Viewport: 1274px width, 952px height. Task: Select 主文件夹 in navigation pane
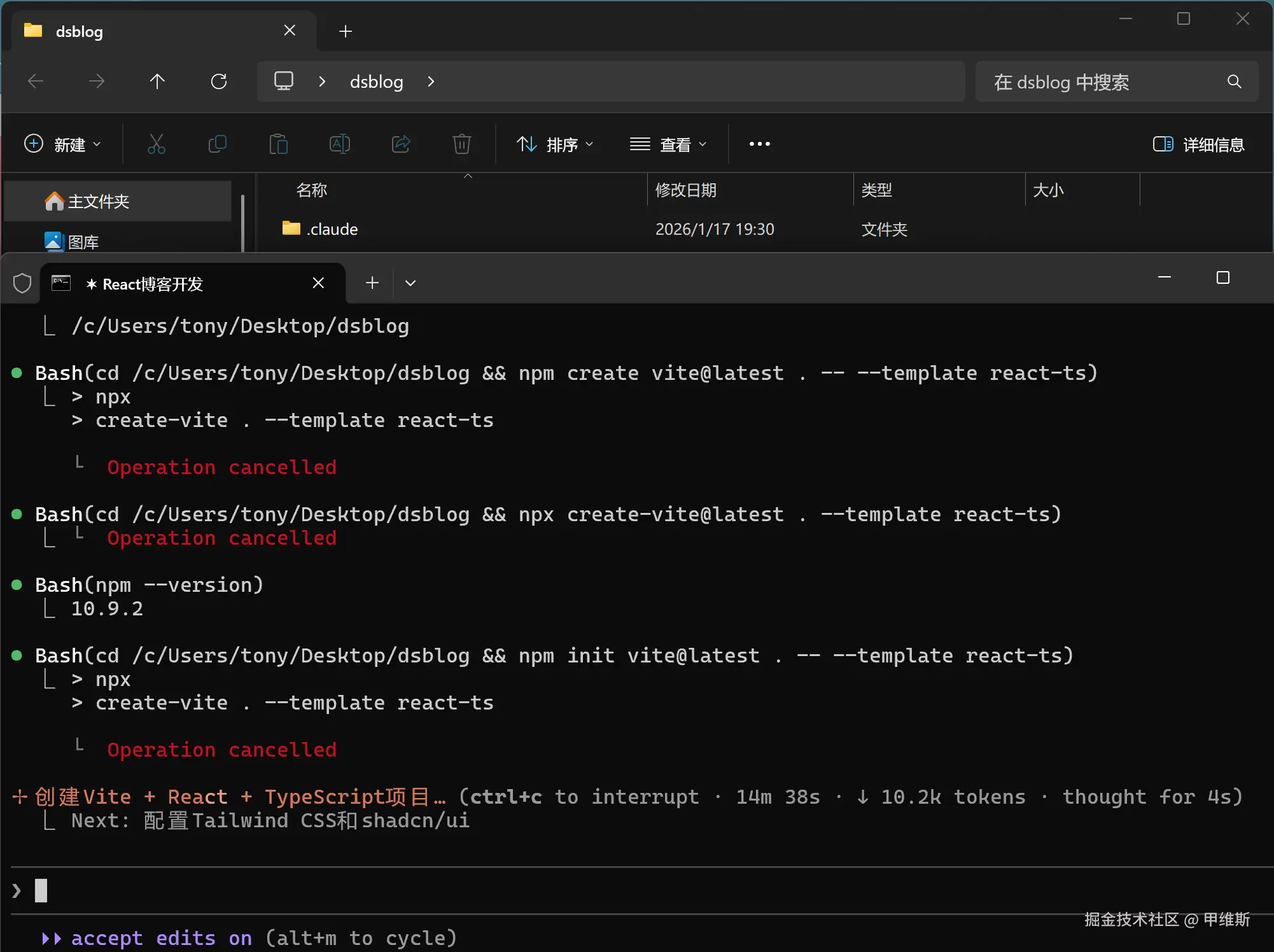(99, 202)
